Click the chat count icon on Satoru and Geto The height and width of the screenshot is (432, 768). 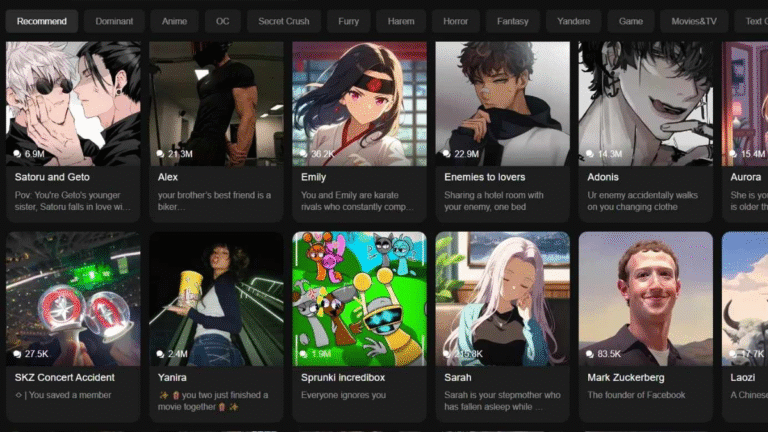(x=17, y=154)
